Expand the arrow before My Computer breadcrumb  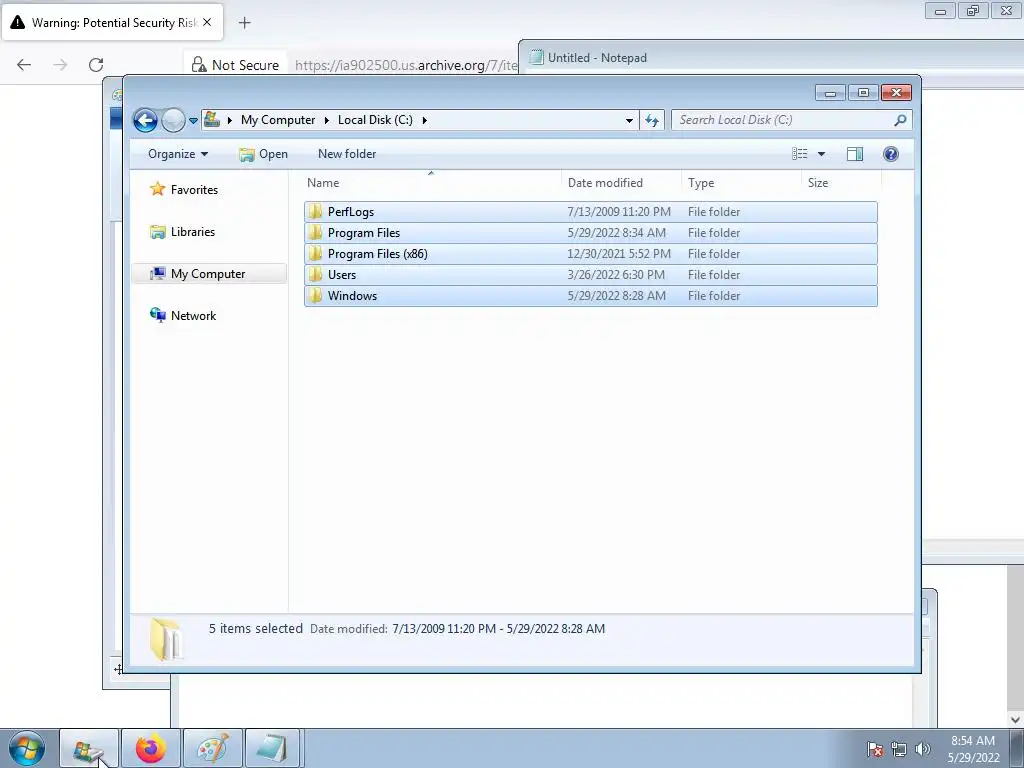pyautogui.click(x=230, y=120)
